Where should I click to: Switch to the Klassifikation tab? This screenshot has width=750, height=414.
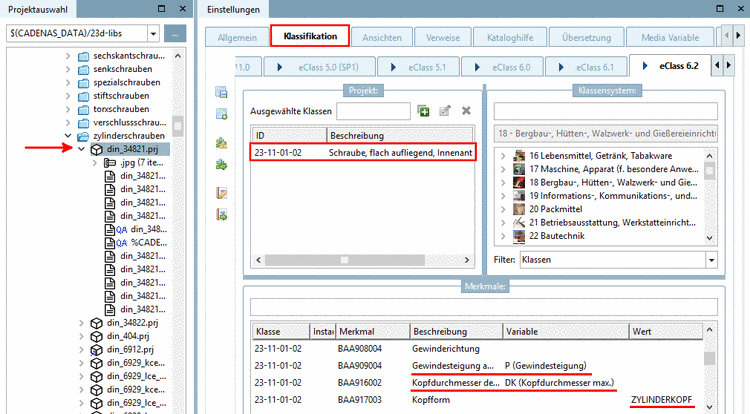click(x=310, y=36)
